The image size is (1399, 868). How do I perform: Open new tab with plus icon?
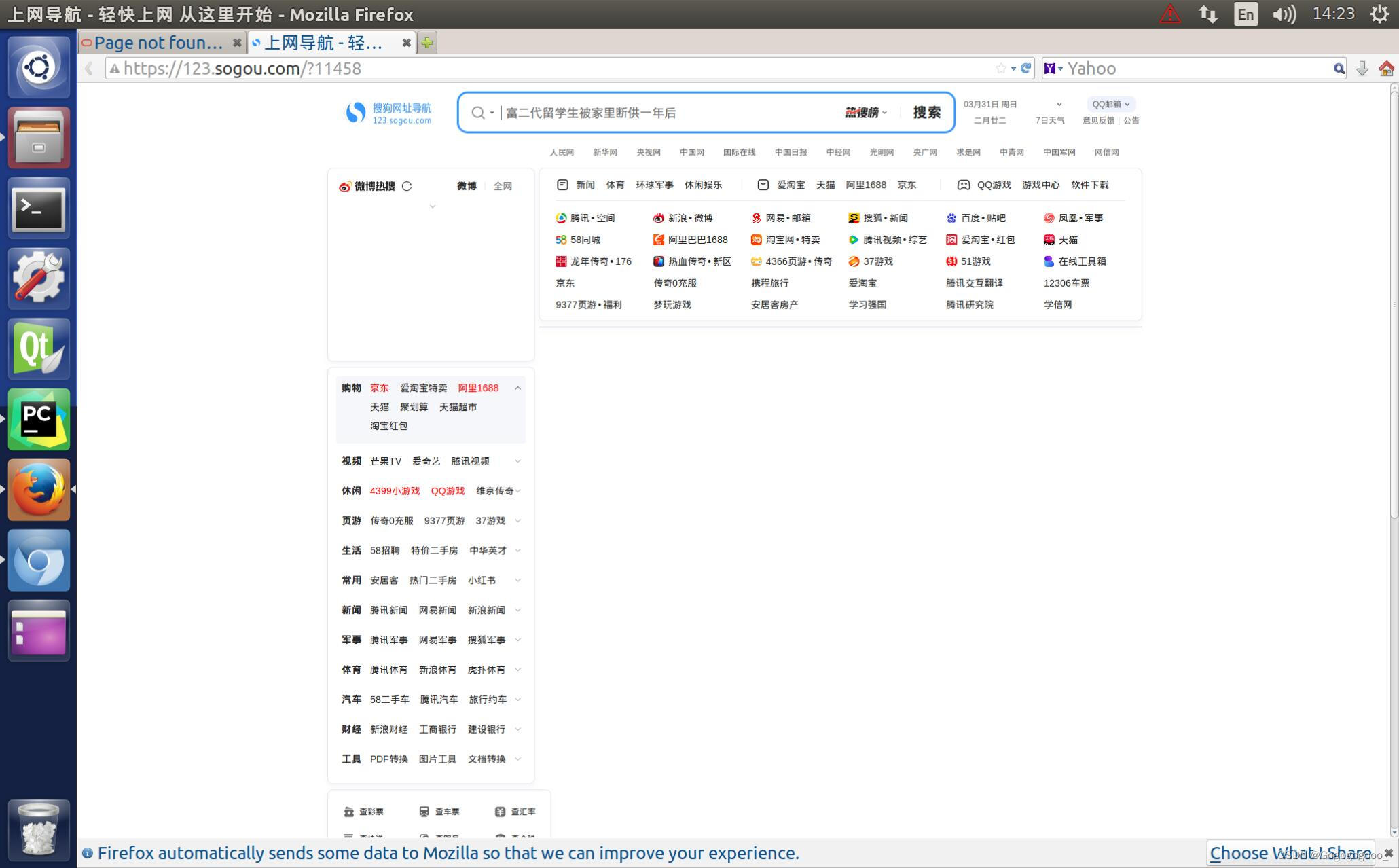click(427, 43)
